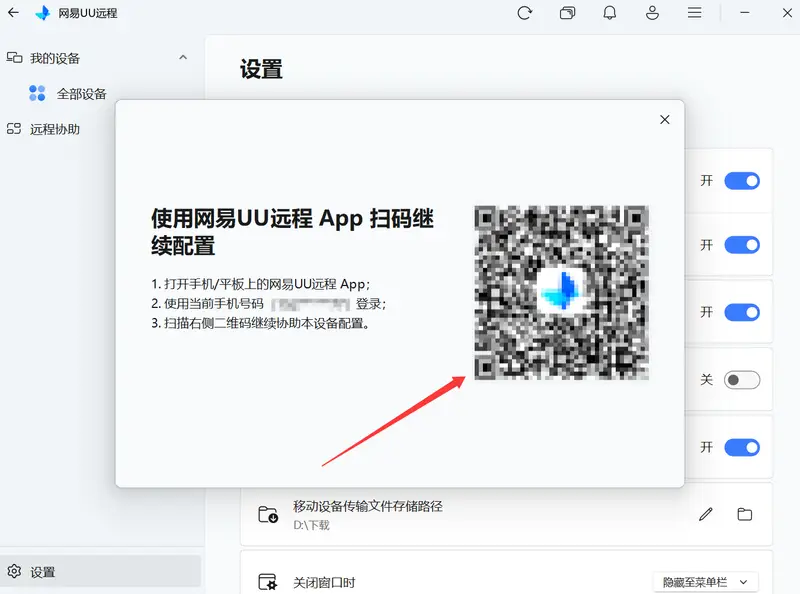Image resolution: width=800 pixels, height=594 pixels.
Task: Open the multi-window icon in title bar
Action: point(567,13)
